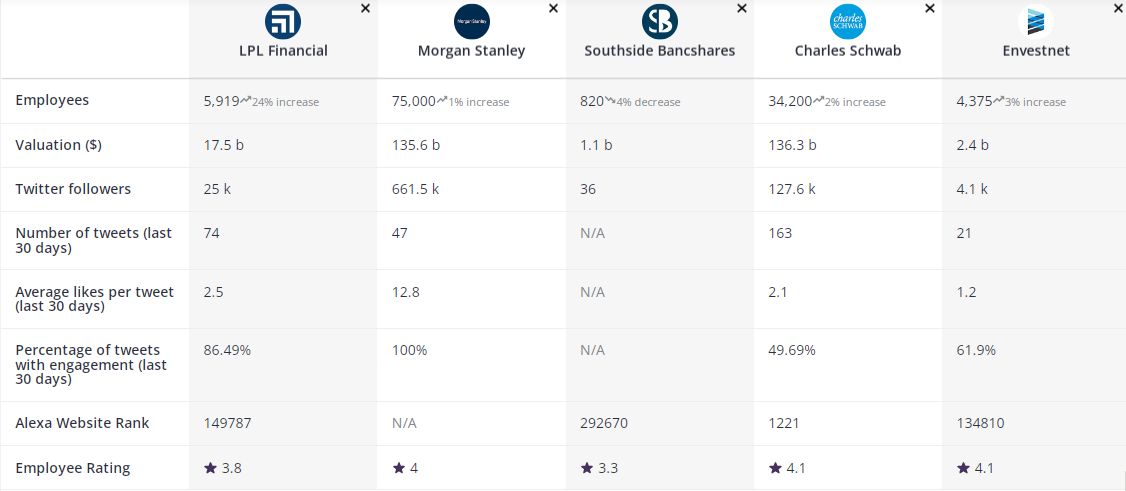Click the Morgan Stanley logo icon
Screen dimensions: 1126x491
pos(472,21)
